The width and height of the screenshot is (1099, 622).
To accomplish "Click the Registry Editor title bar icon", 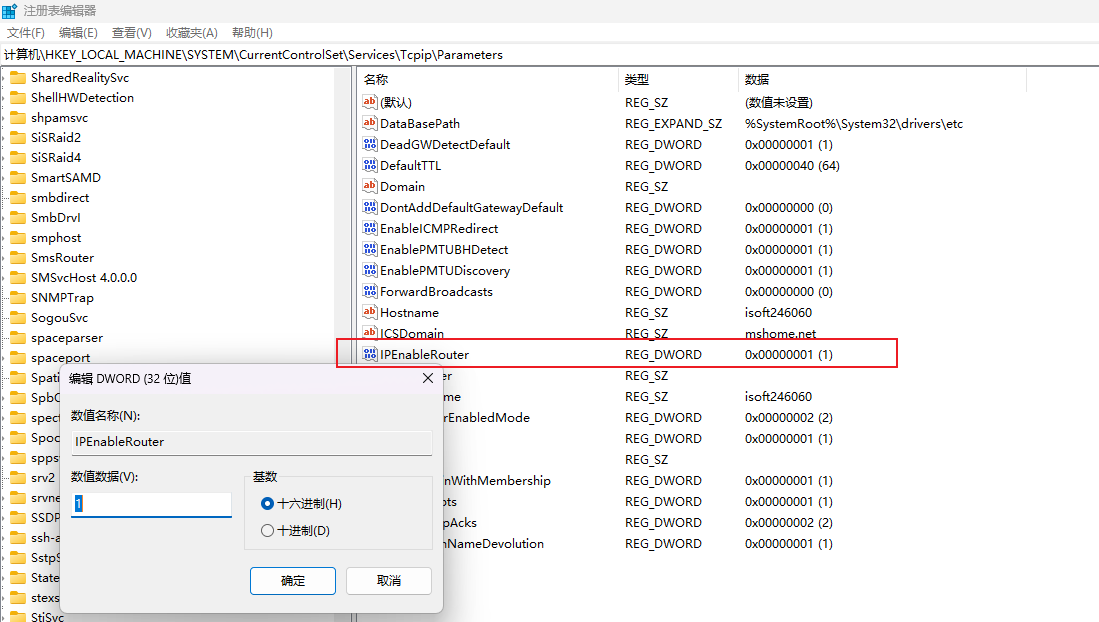I will click(9, 10).
